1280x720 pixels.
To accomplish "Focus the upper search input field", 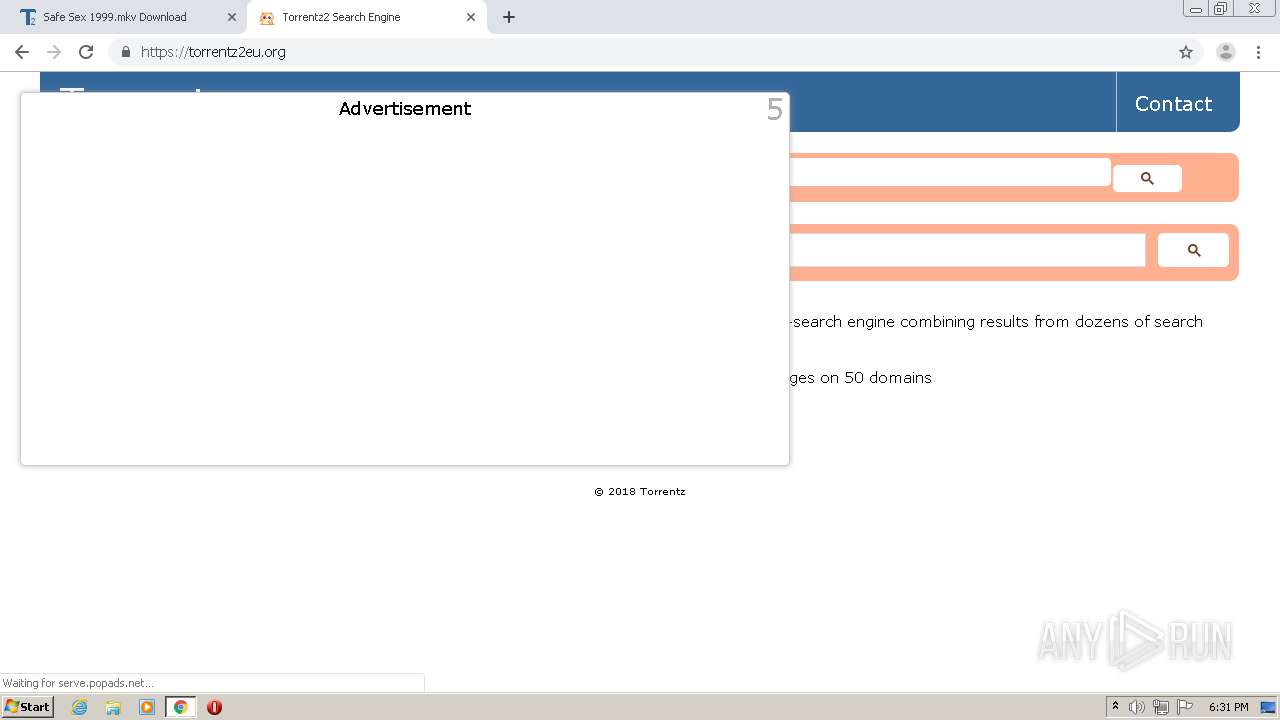I will point(950,172).
